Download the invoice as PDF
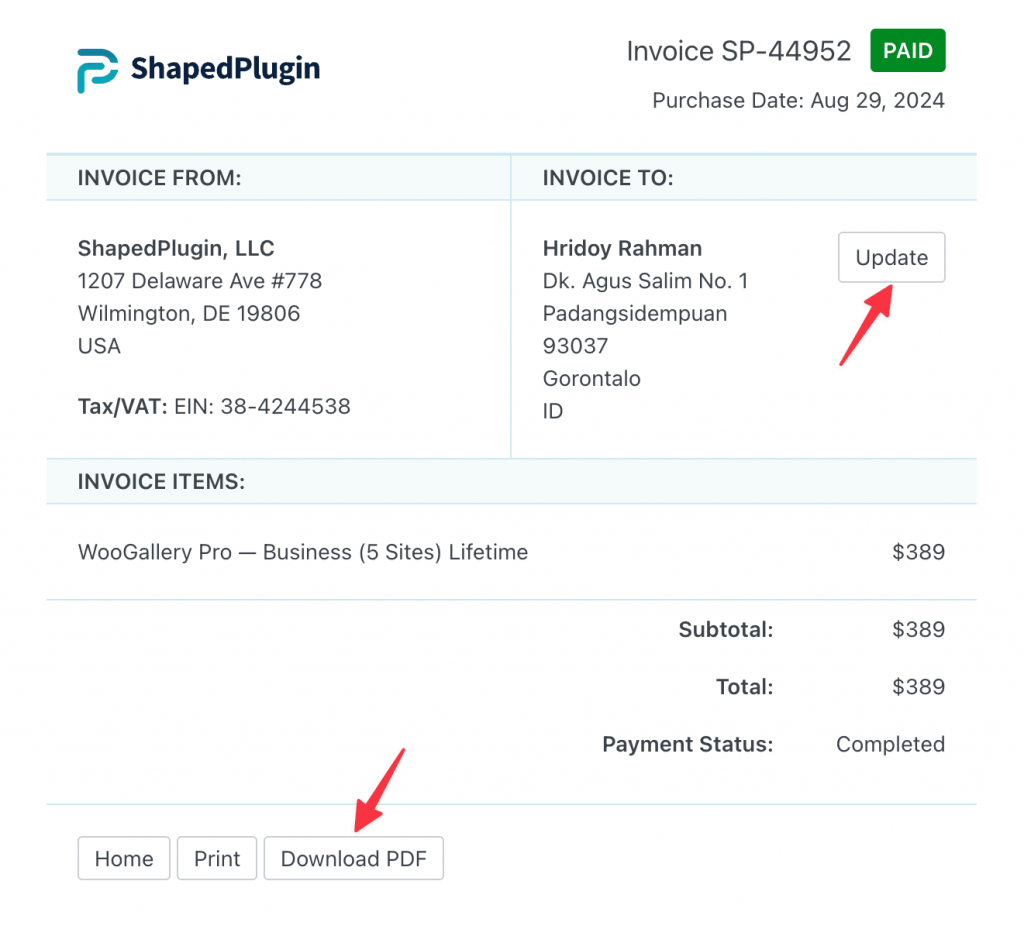The height and width of the screenshot is (936, 1024). (353, 858)
